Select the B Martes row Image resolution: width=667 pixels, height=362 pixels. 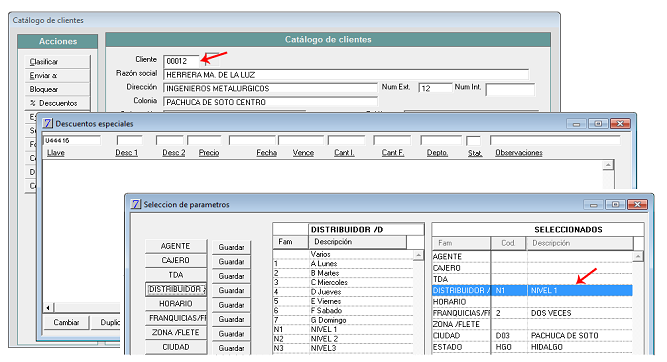pyautogui.click(x=343, y=273)
